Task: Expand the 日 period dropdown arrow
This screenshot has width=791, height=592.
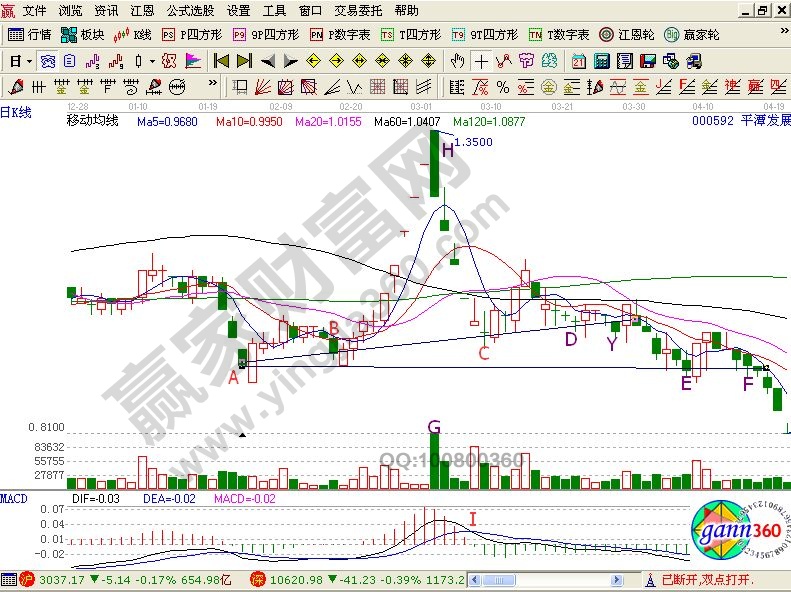Action: [x=29, y=61]
